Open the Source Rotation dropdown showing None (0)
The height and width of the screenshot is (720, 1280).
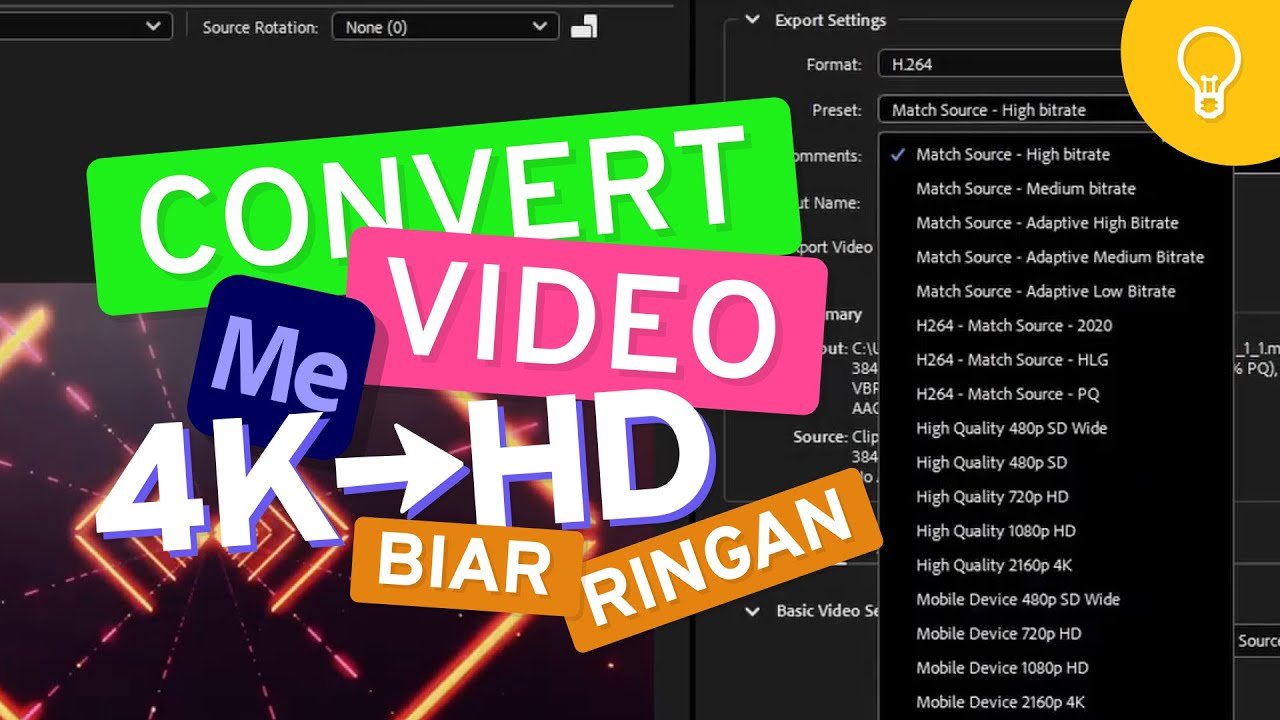click(x=445, y=27)
